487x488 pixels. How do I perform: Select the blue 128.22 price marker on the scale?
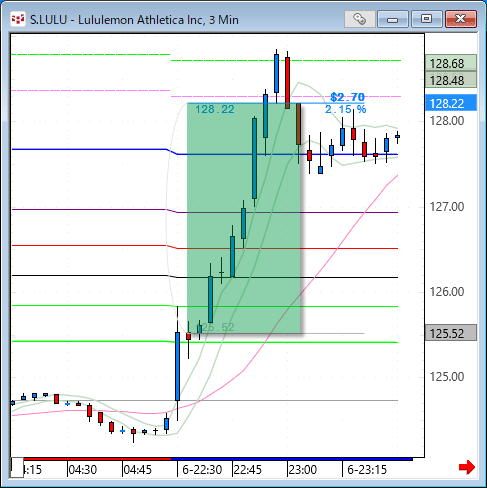pyautogui.click(x=451, y=103)
